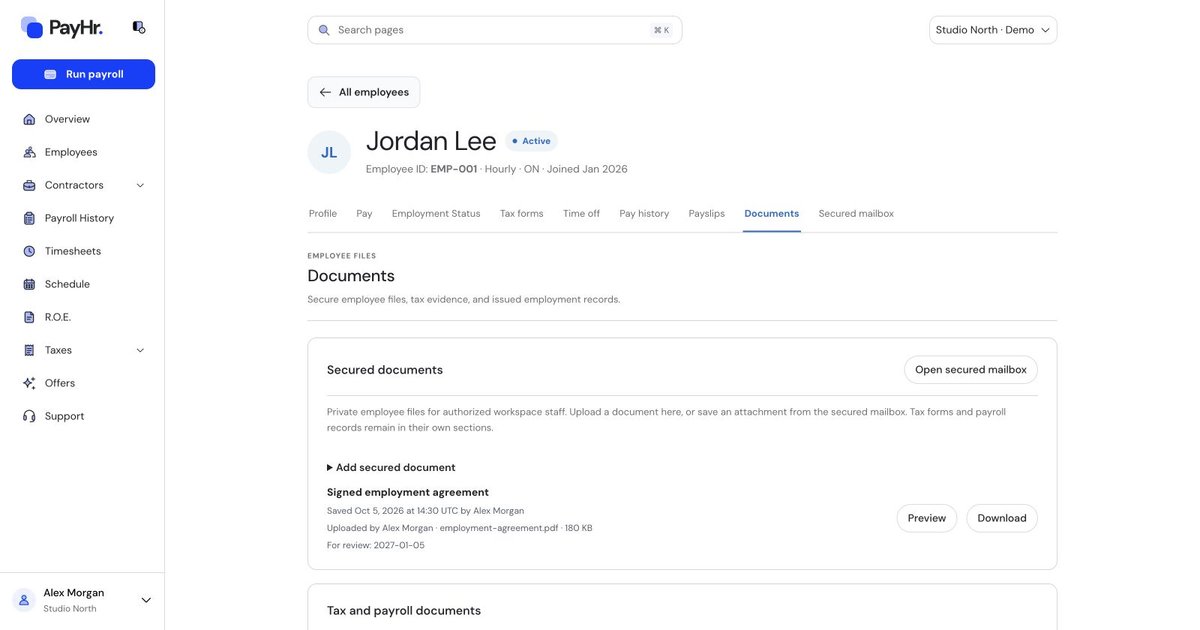Image resolution: width=1200 pixels, height=630 pixels.
Task: Click the Support headset icon
Action: click(29, 416)
